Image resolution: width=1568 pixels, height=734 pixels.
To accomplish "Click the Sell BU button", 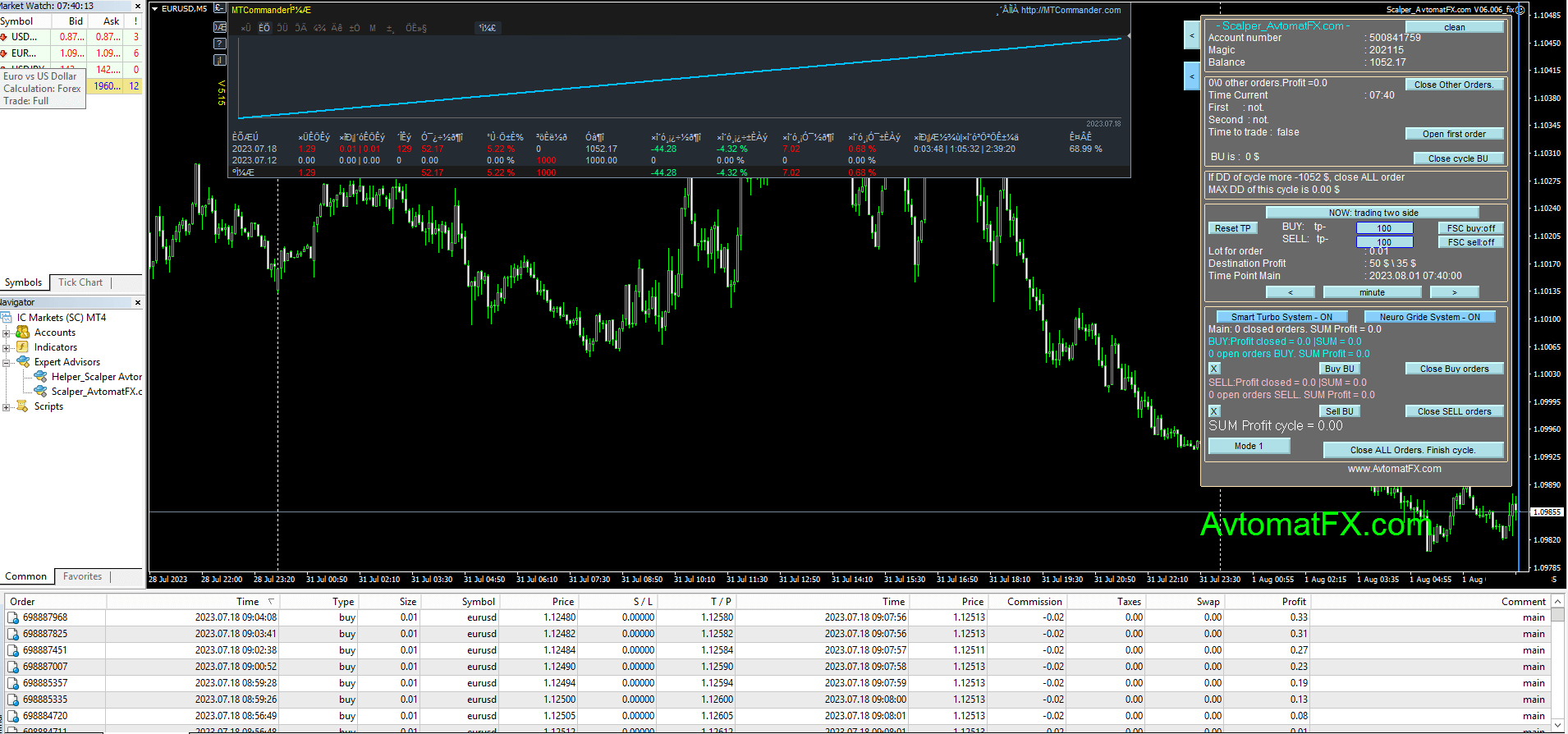I will pyautogui.click(x=1339, y=411).
